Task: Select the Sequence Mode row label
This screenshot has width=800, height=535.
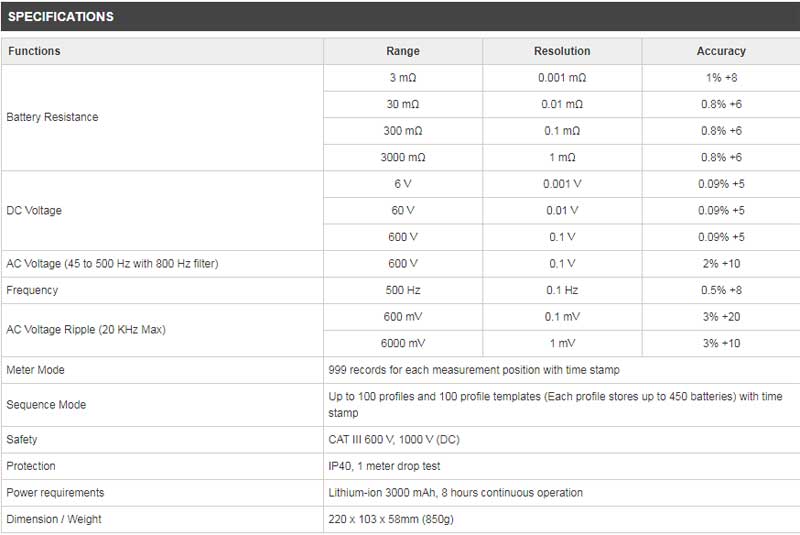Action: click(46, 405)
